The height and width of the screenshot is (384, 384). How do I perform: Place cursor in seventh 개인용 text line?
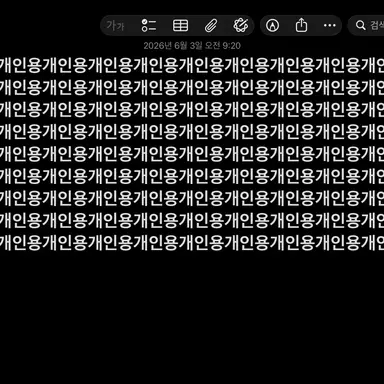click(192, 198)
